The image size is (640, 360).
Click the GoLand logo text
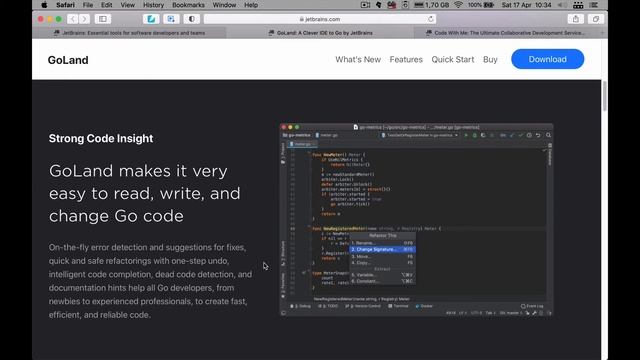[68, 60]
